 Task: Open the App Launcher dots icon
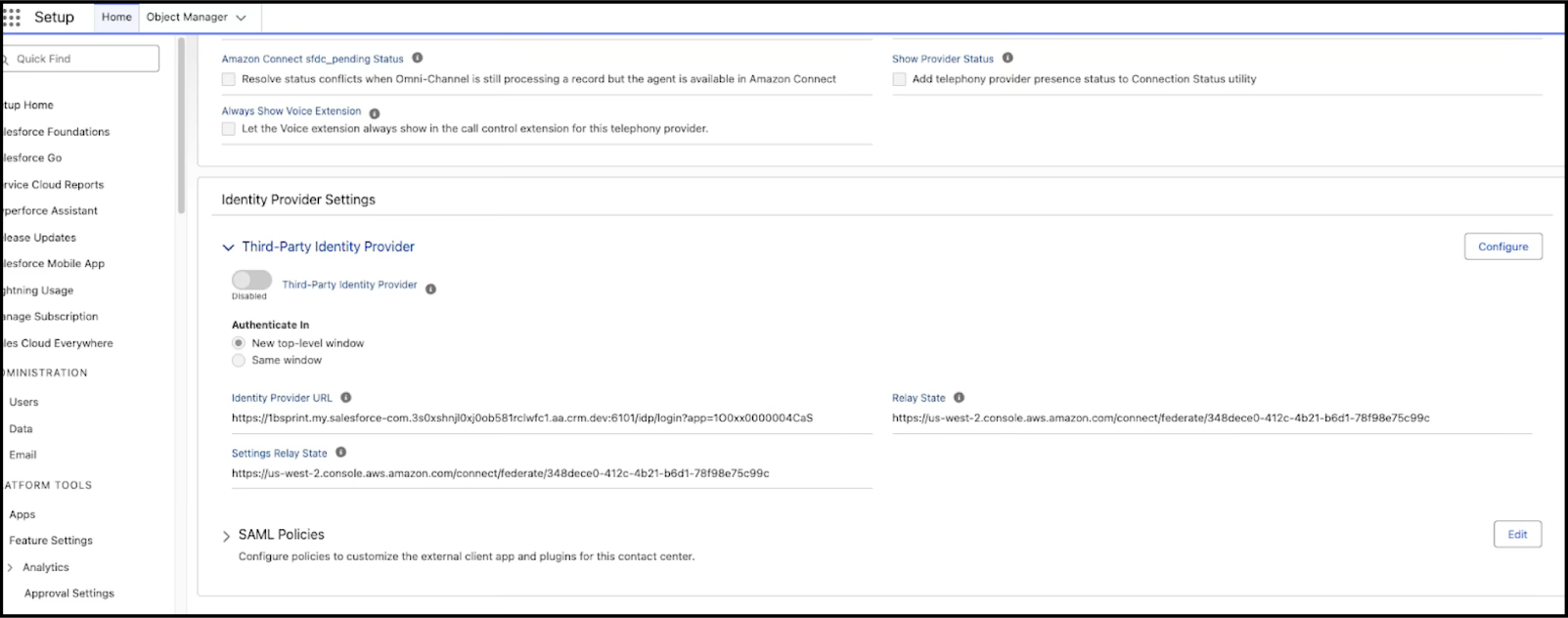pyautogui.click(x=12, y=18)
